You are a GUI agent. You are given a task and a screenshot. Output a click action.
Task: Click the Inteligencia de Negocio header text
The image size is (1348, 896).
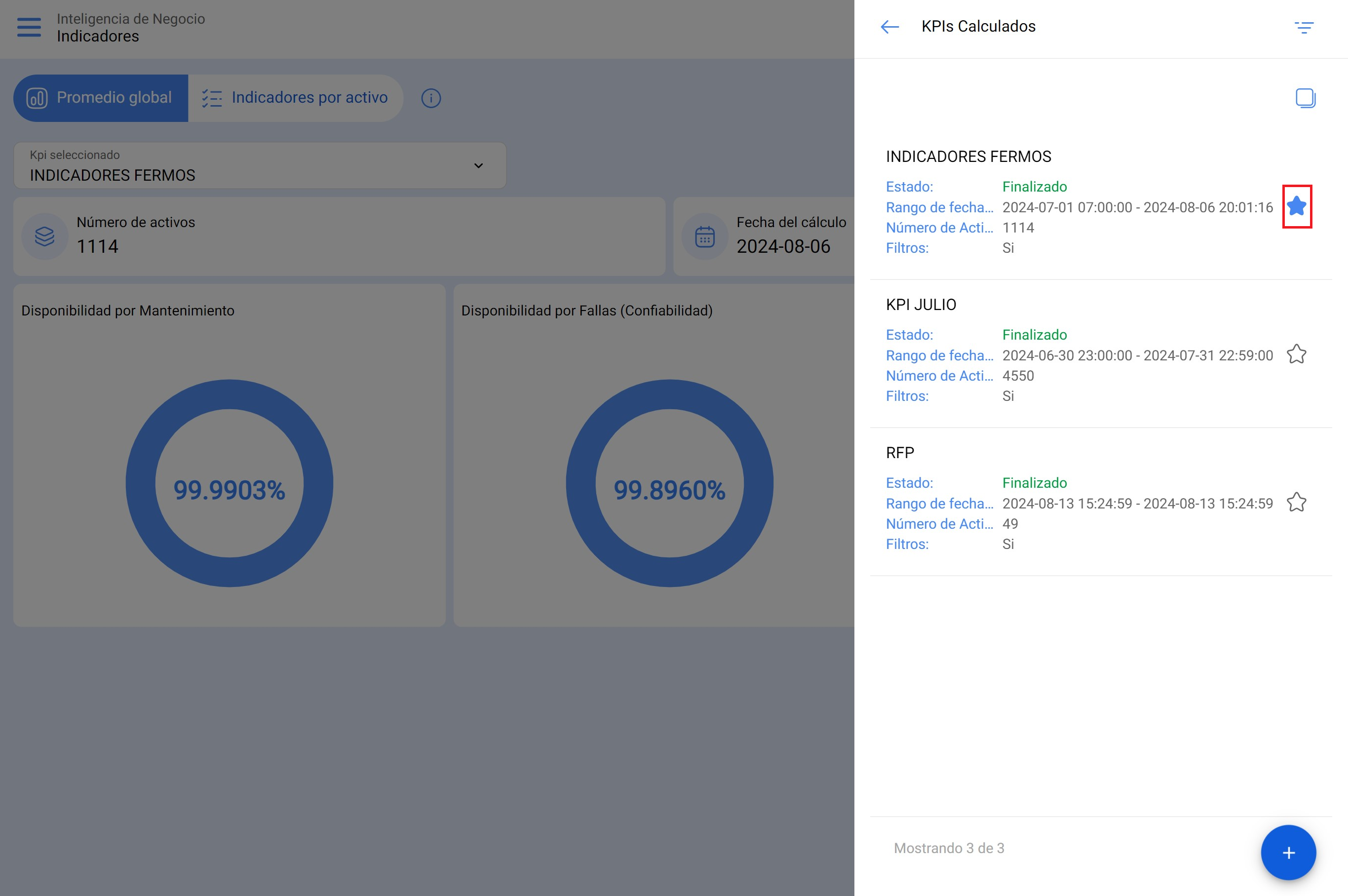(131, 19)
